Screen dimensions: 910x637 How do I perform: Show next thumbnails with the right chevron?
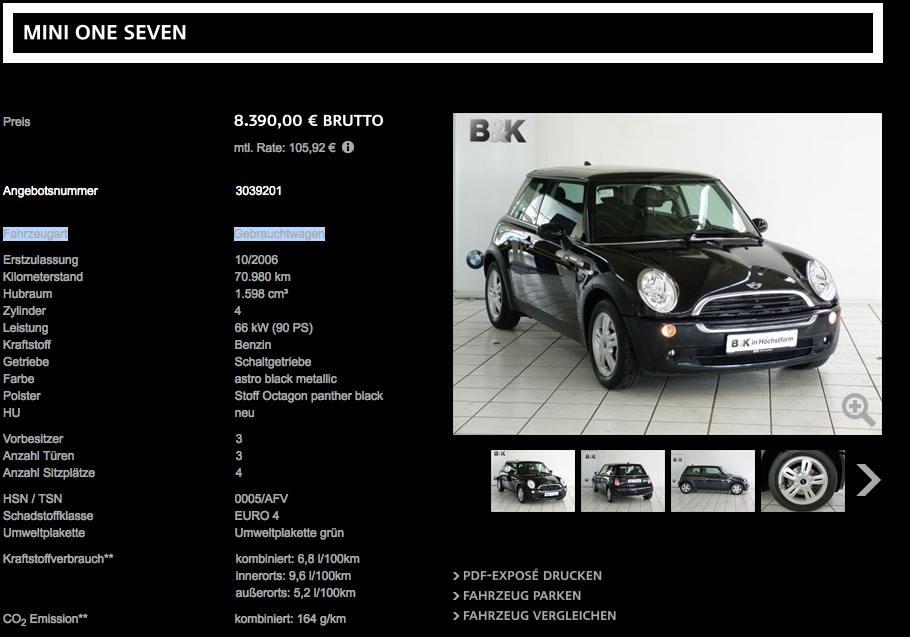coord(869,480)
